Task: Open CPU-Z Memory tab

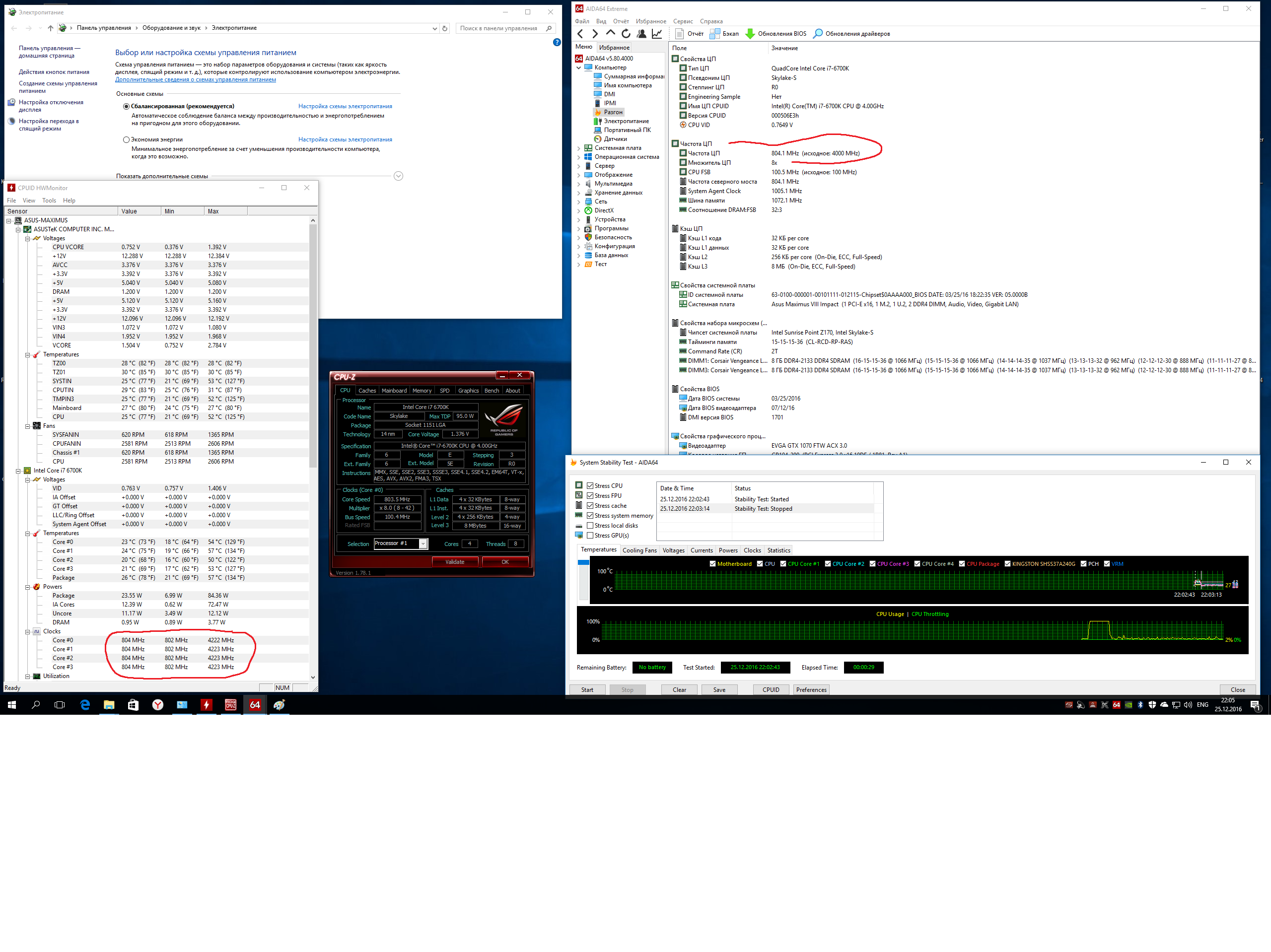Action: [x=422, y=391]
